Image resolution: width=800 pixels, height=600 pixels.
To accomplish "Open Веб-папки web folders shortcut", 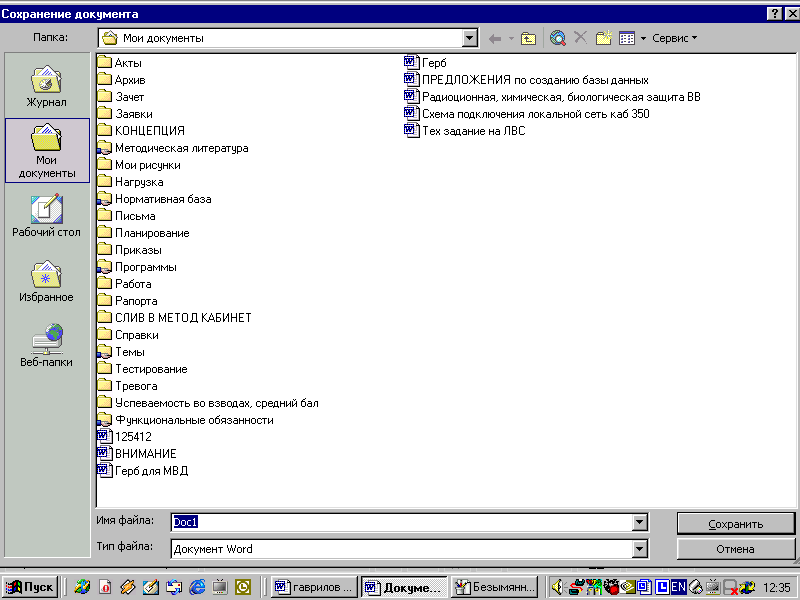I will (46, 345).
